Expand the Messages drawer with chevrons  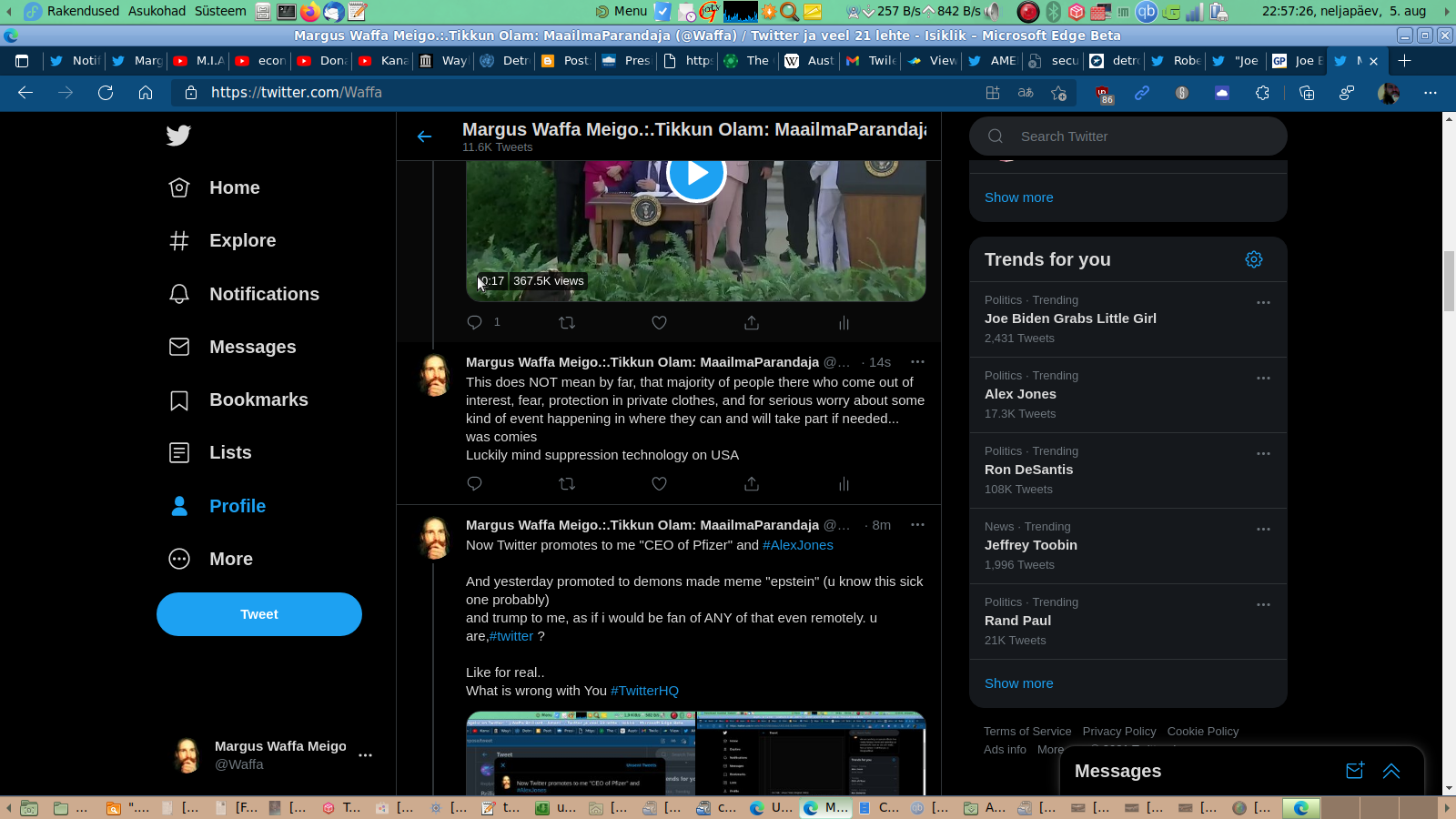tap(1390, 771)
